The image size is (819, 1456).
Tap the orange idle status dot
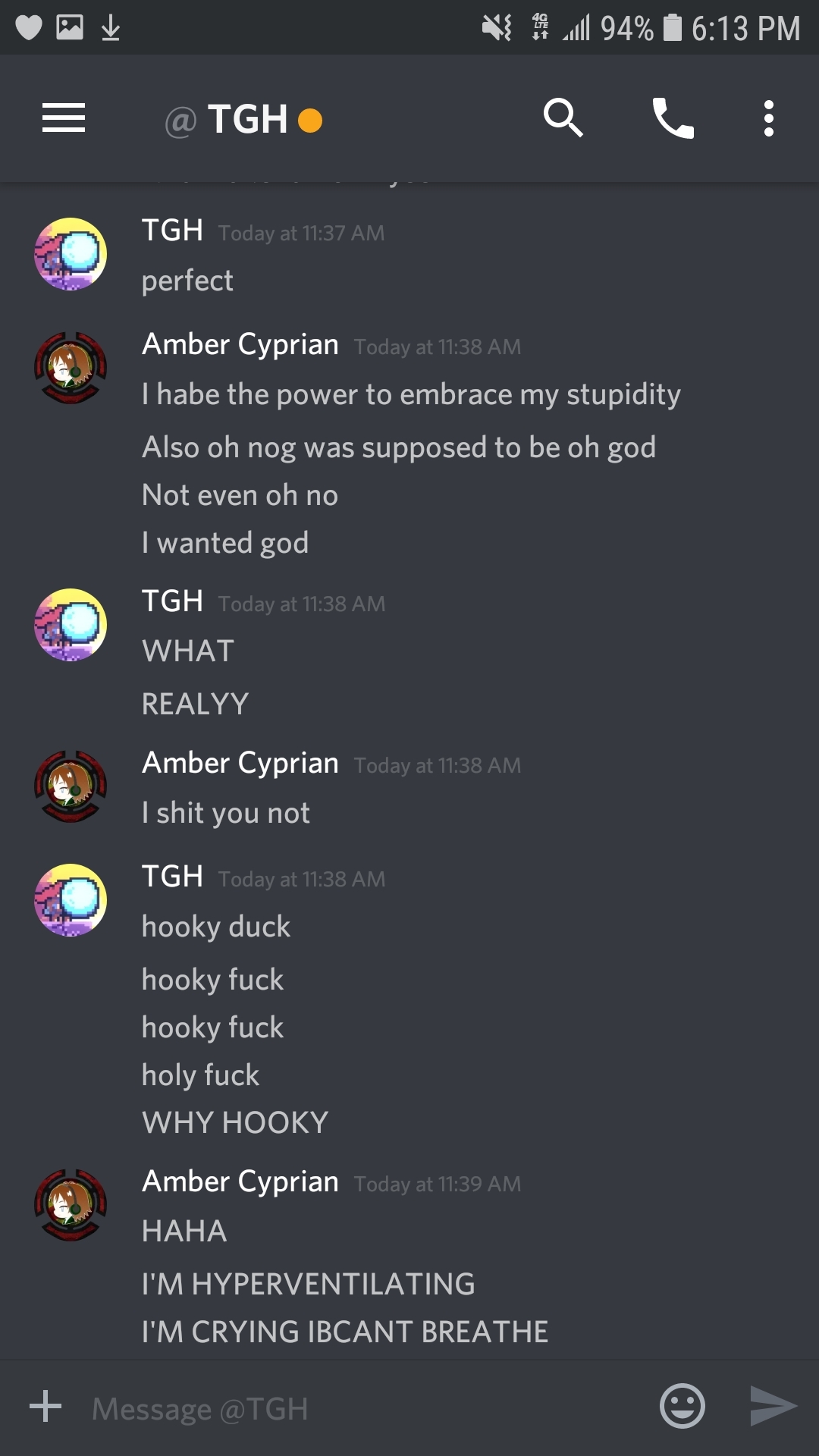click(310, 121)
